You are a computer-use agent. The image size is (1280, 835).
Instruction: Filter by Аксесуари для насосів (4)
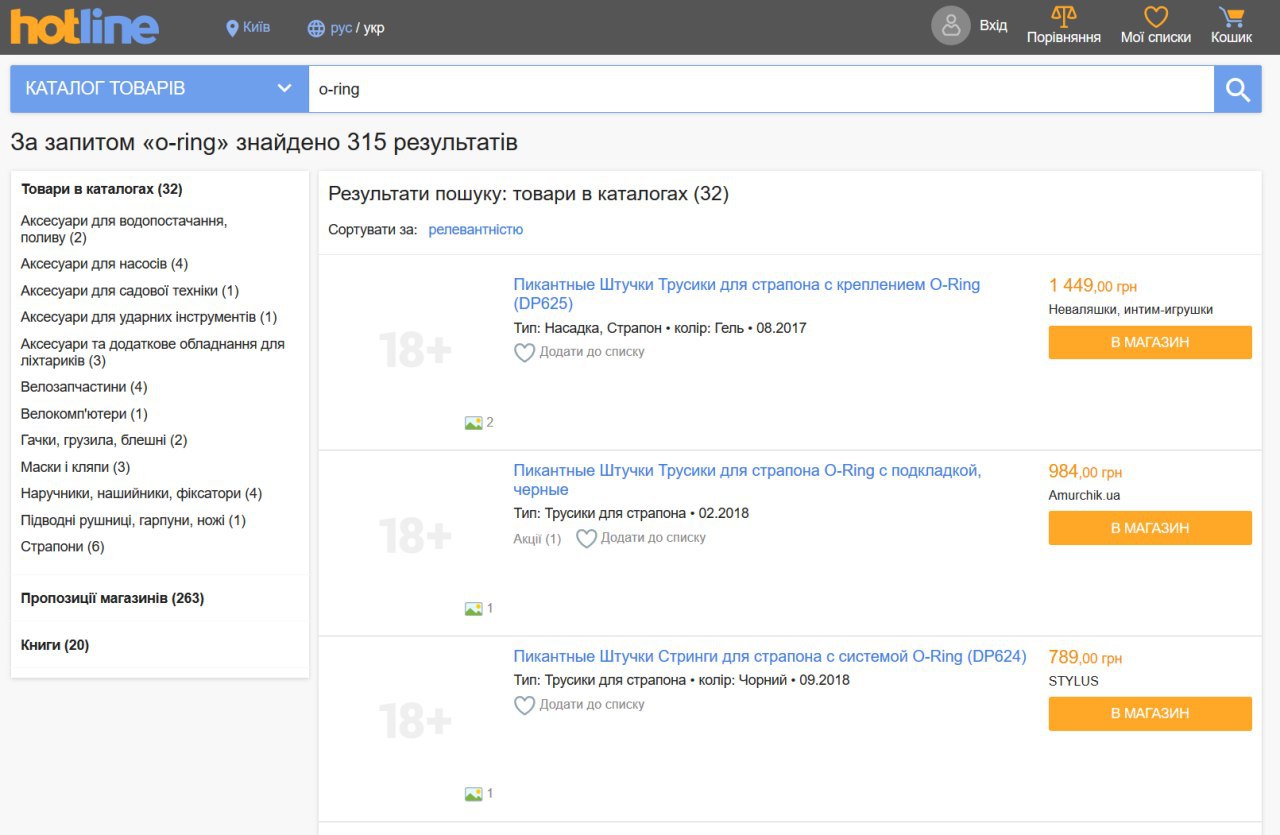104,264
